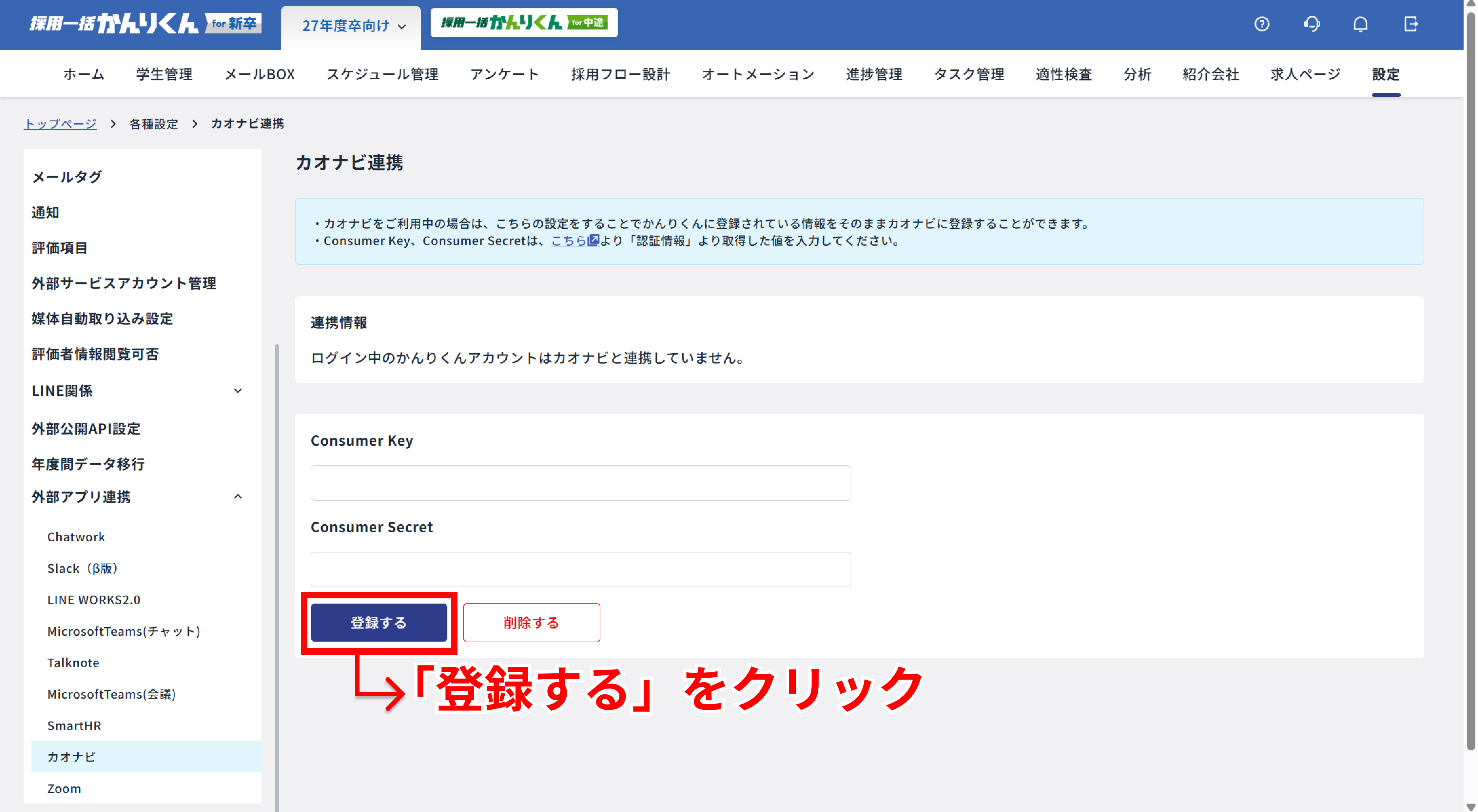Open the オートメーション menu item

tap(758, 74)
